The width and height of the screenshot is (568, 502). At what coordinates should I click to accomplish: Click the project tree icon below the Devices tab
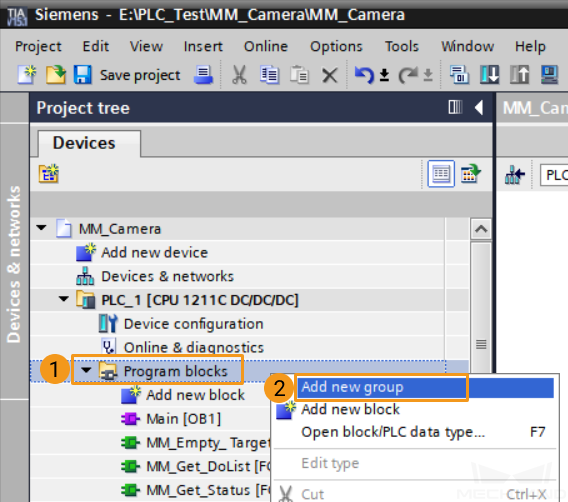pos(49,173)
